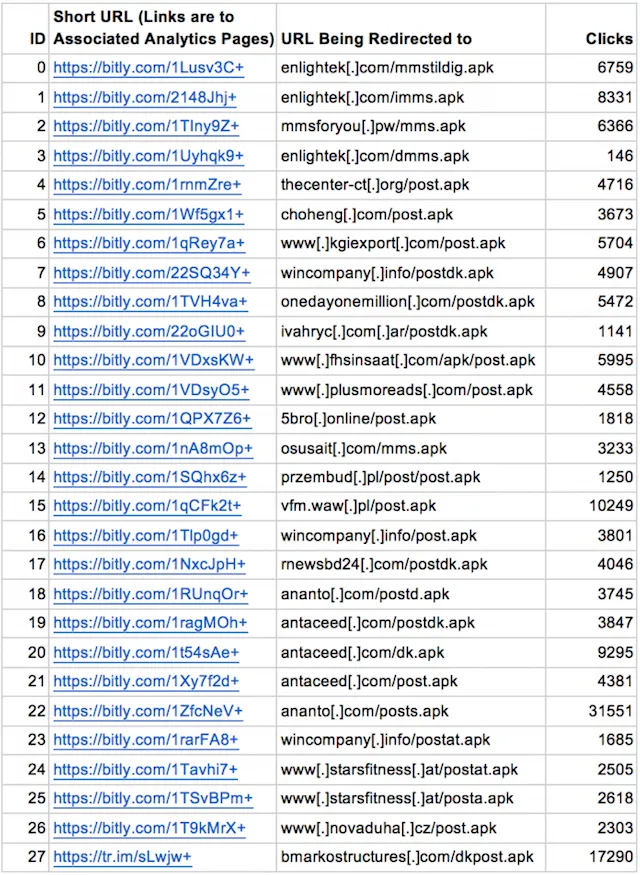
Task: Open the bitly.com/1Wf5gx1+ link
Action: pyautogui.click(x=148, y=214)
